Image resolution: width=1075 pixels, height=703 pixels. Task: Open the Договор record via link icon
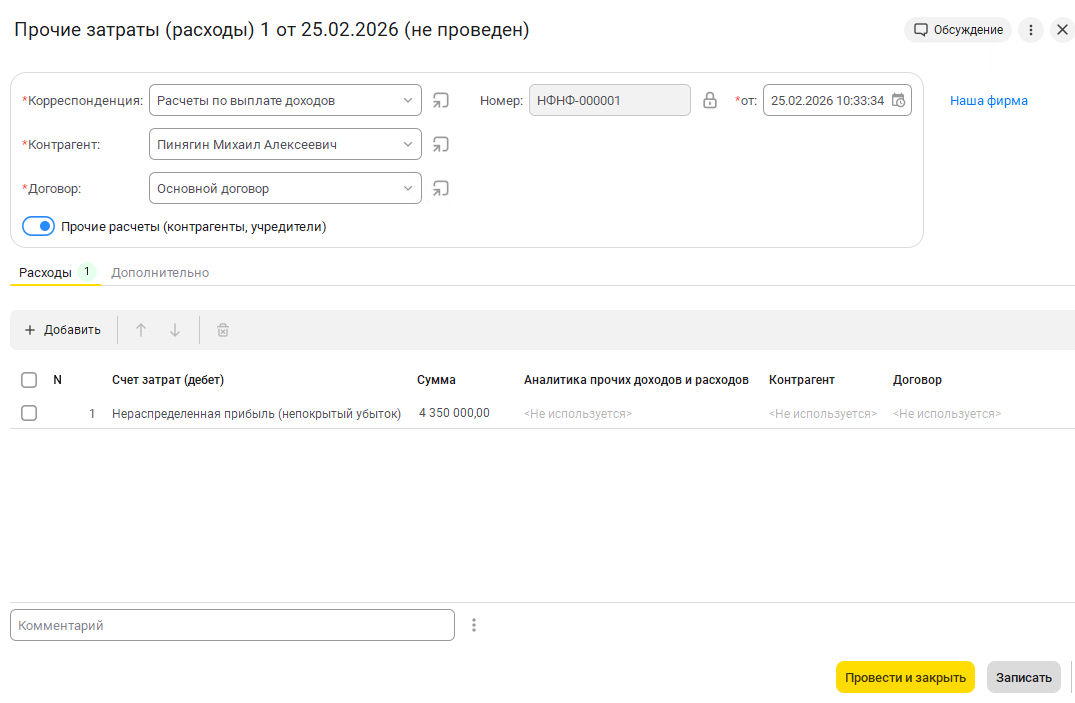pyautogui.click(x=440, y=188)
